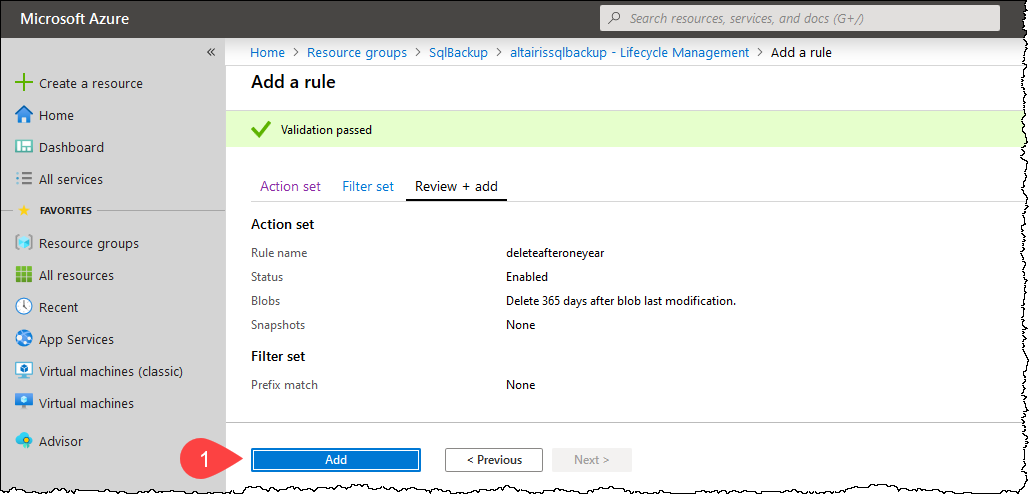
Task: Click the Advisor cloud icon
Action: [24, 441]
